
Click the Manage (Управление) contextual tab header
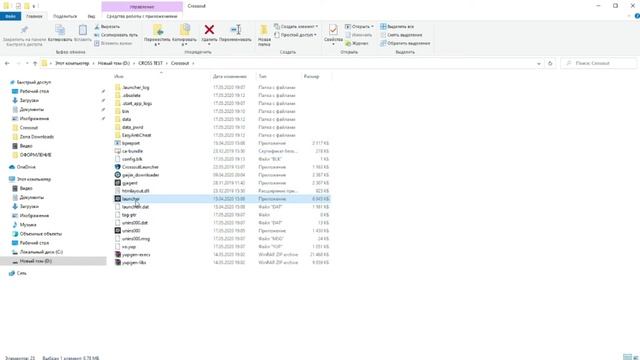[142, 7]
